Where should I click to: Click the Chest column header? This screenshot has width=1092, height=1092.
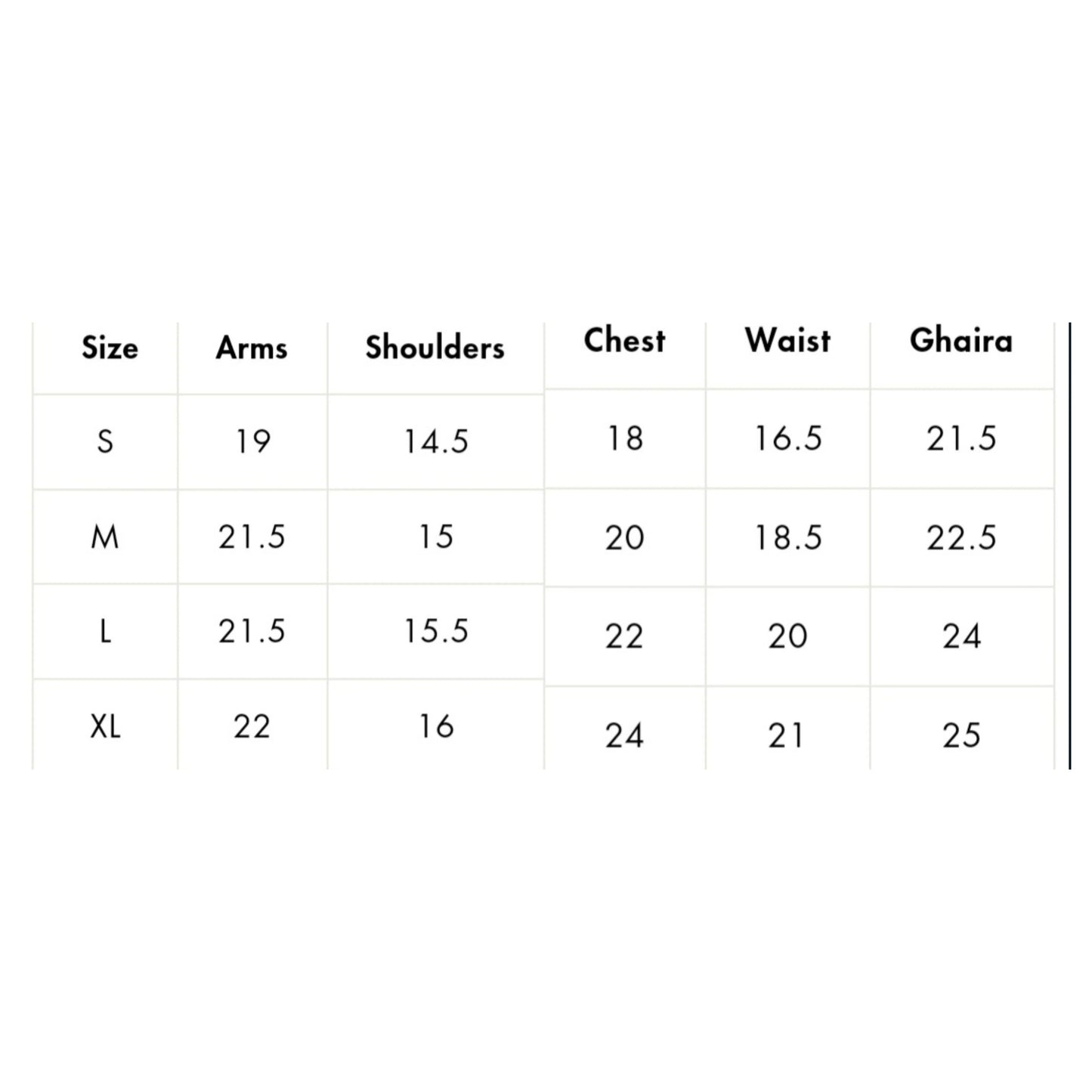point(624,341)
